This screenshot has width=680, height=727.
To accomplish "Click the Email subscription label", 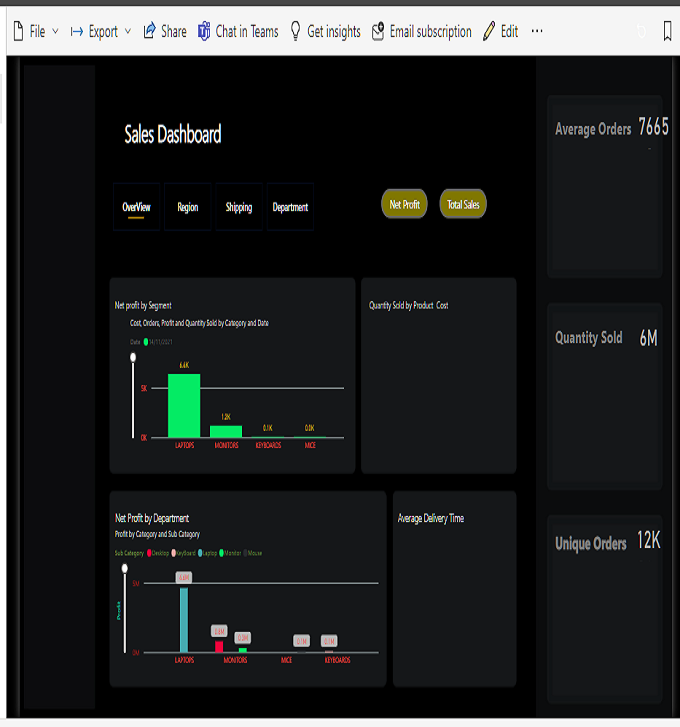I will [x=431, y=32].
